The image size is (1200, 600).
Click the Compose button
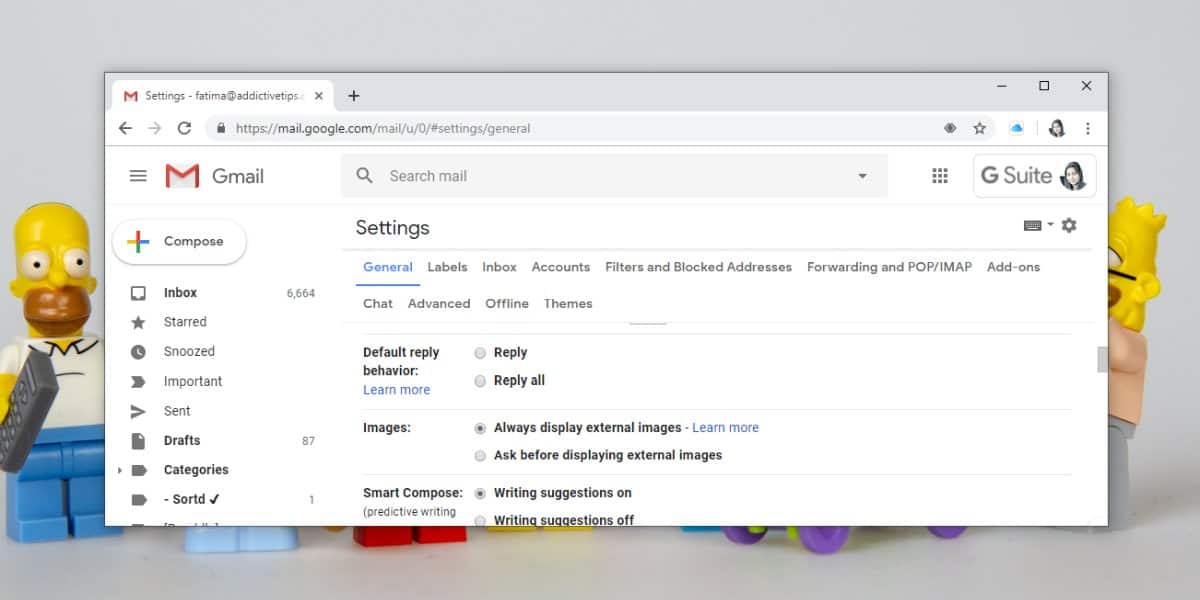point(179,242)
